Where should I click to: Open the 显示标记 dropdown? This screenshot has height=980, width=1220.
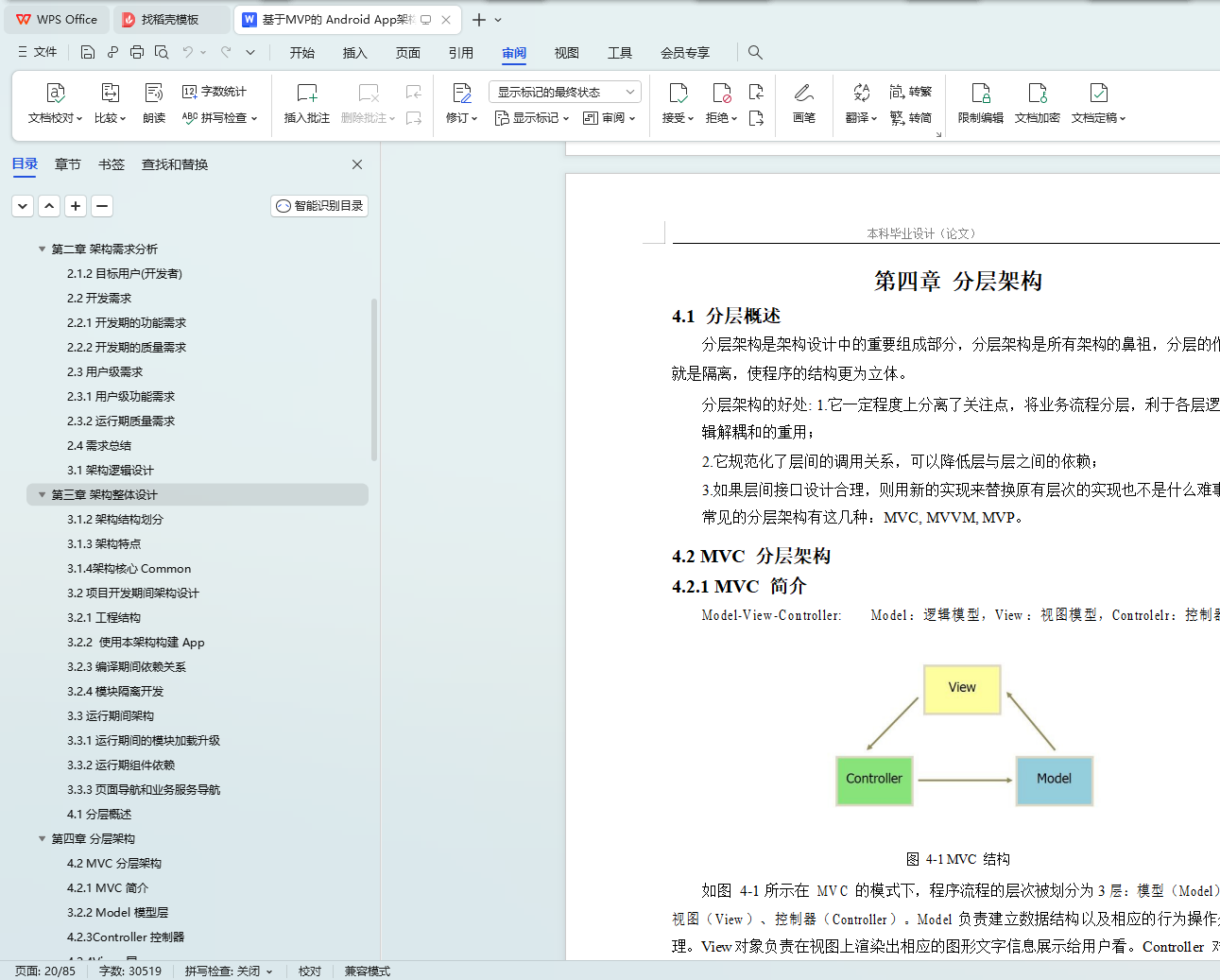[532, 118]
